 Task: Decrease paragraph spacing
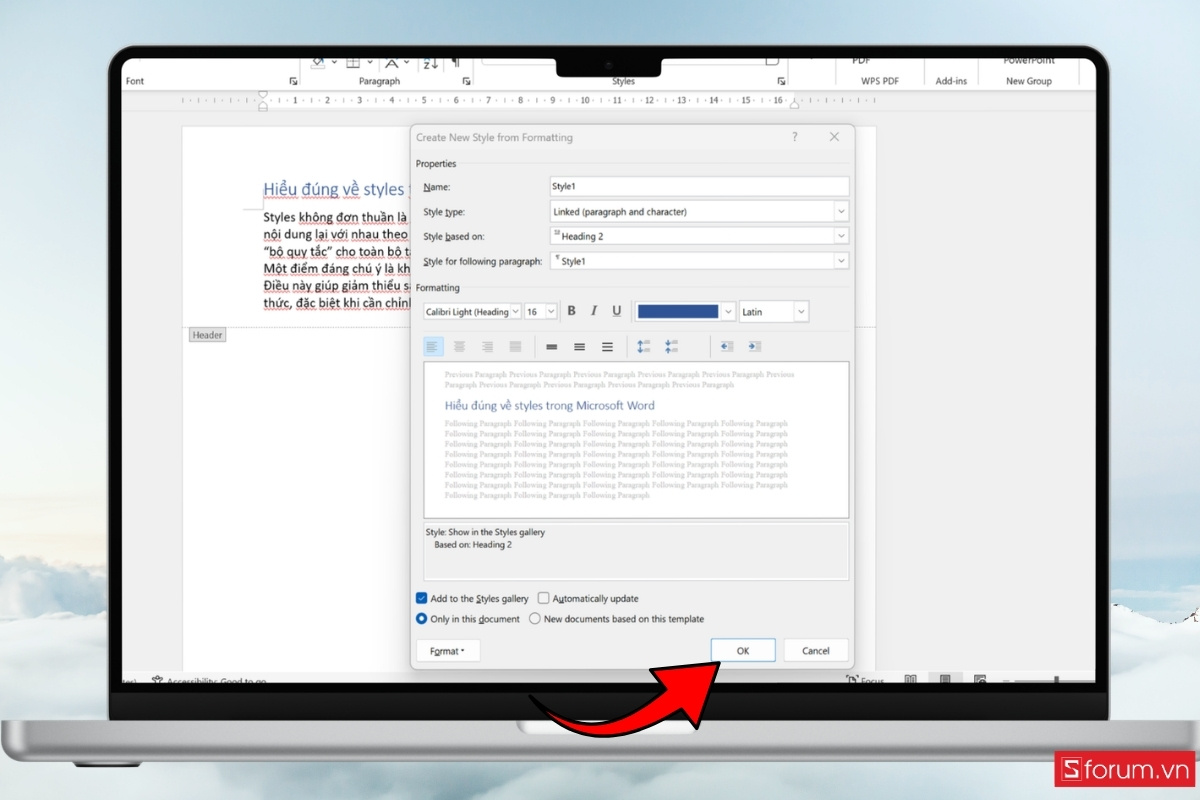[671, 346]
